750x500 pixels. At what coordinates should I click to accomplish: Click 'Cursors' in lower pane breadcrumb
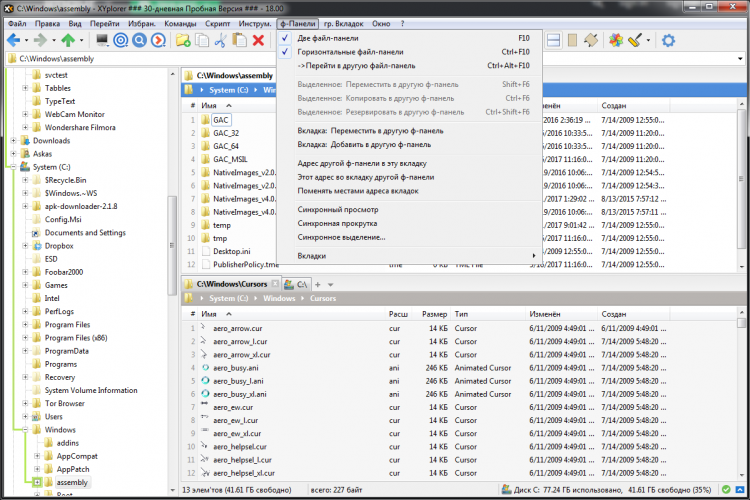323,298
